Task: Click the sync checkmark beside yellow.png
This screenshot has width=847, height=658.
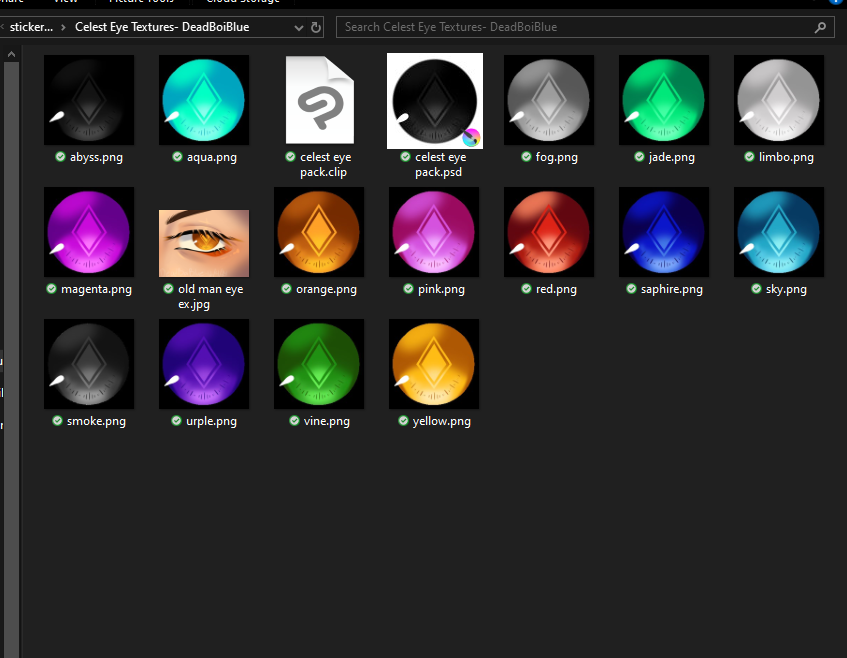Action: click(403, 420)
